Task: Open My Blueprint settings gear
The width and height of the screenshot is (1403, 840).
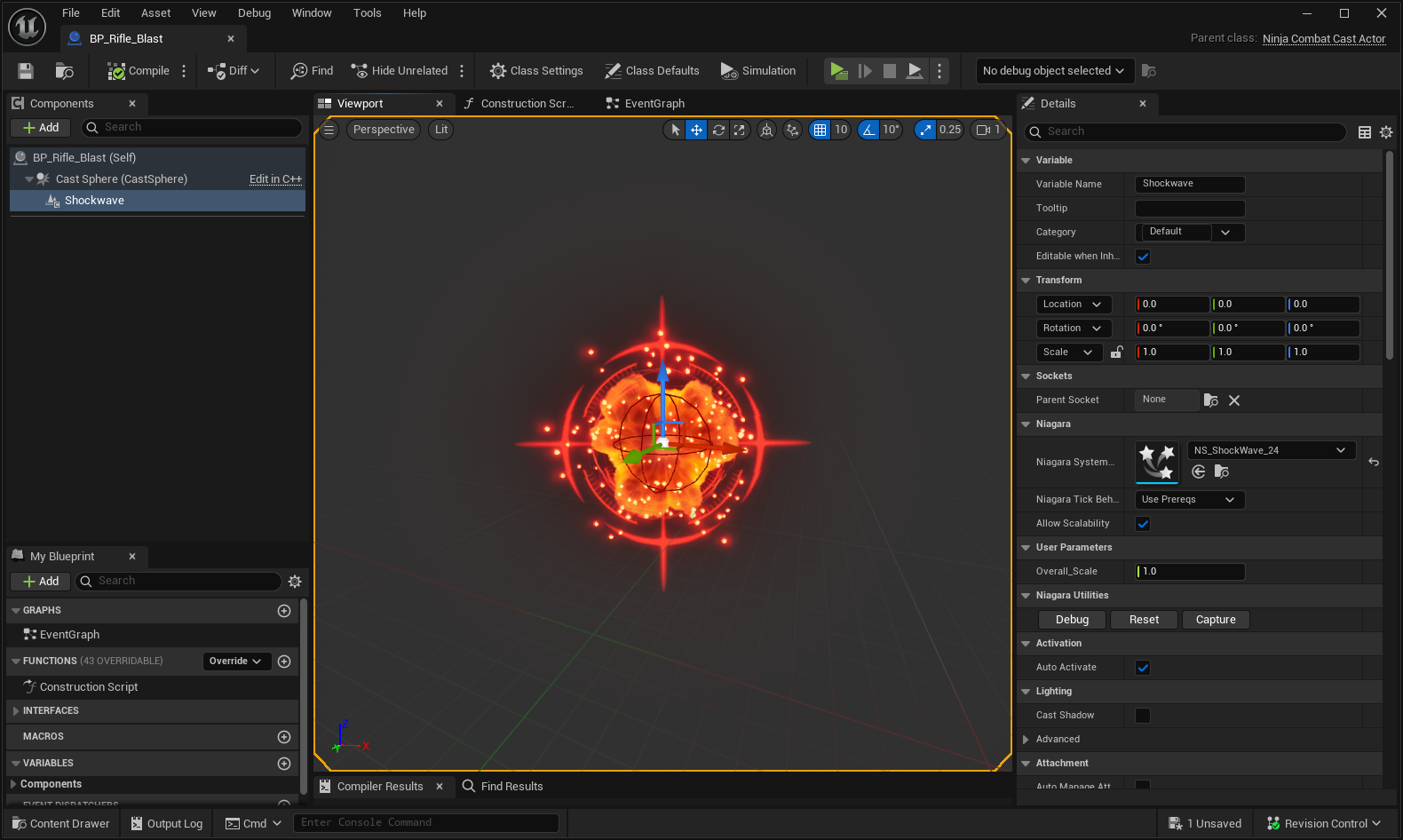Action: pyautogui.click(x=295, y=582)
